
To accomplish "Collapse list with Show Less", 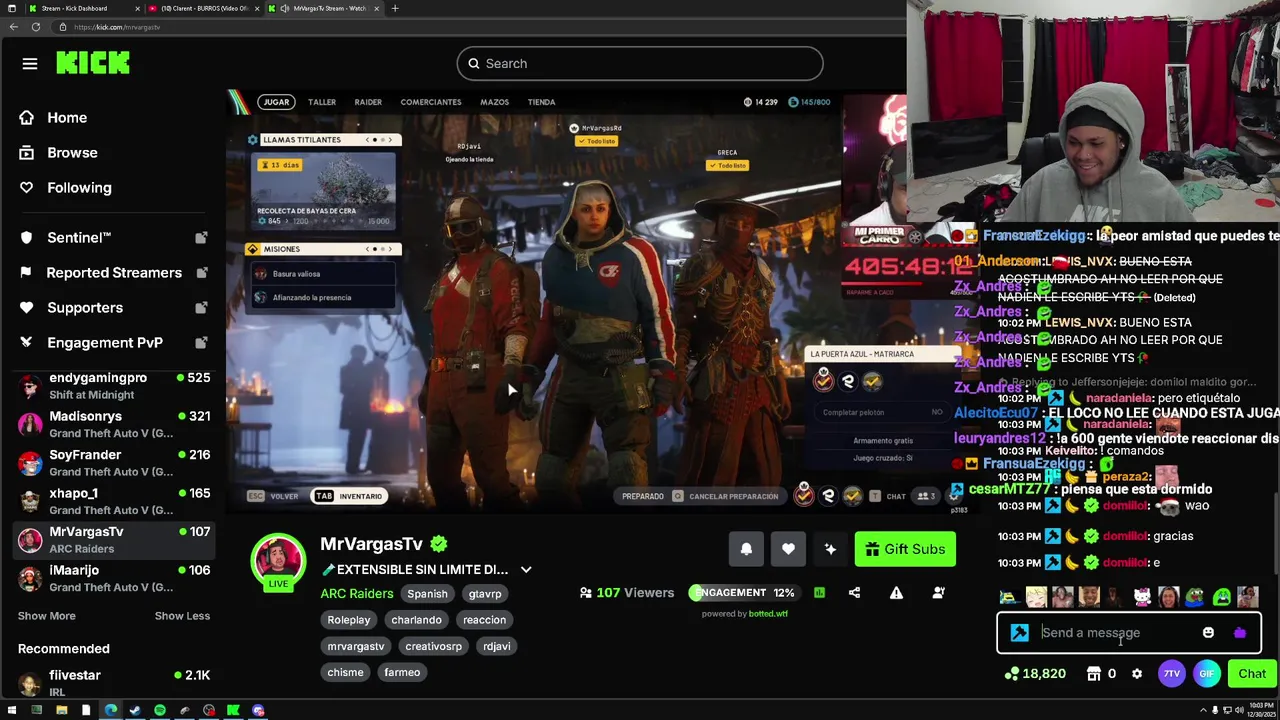I will [182, 616].
